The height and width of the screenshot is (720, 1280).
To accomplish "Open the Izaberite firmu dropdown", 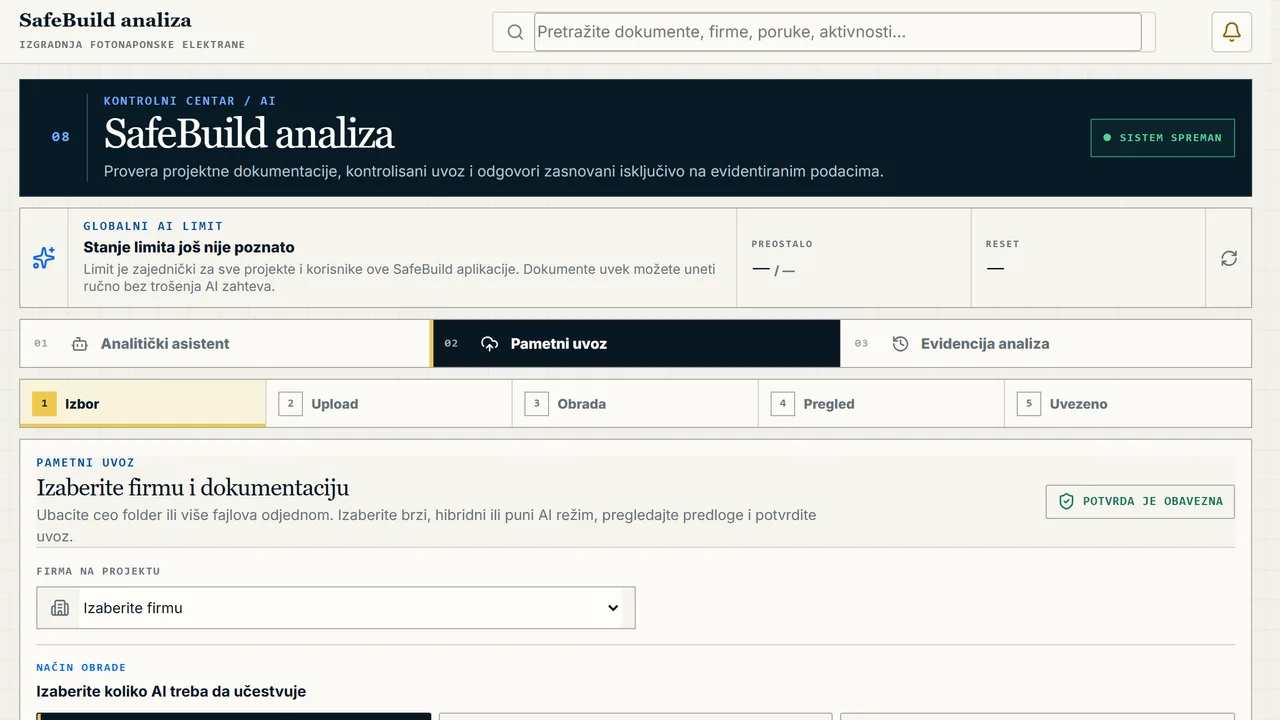I will tap(336, 608).
